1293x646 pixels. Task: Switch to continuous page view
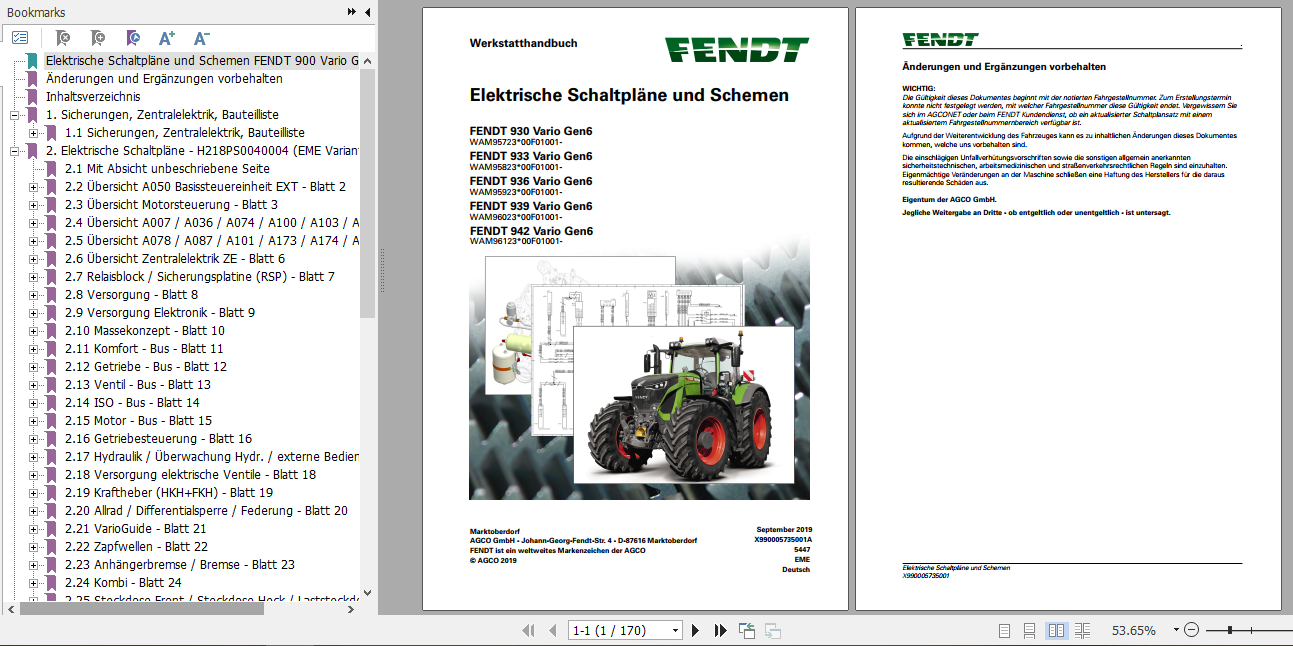[1030, 630]
